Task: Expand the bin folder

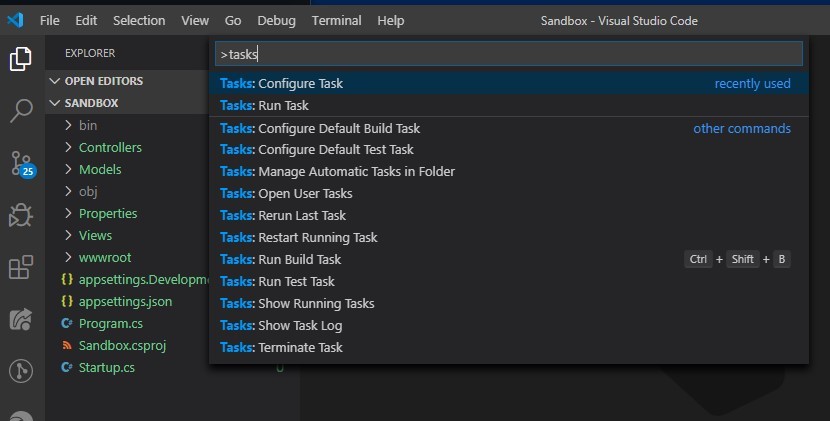Action: coord(68,125)
